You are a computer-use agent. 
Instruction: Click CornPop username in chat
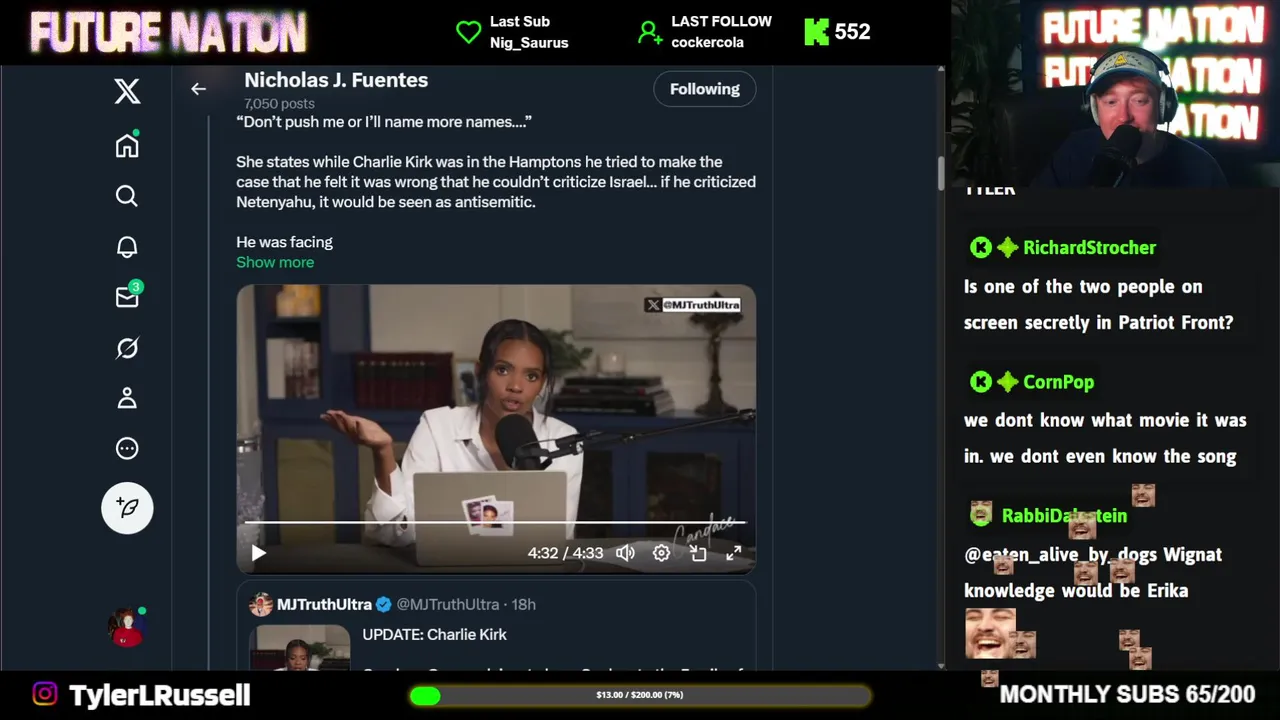[1058, 381]
